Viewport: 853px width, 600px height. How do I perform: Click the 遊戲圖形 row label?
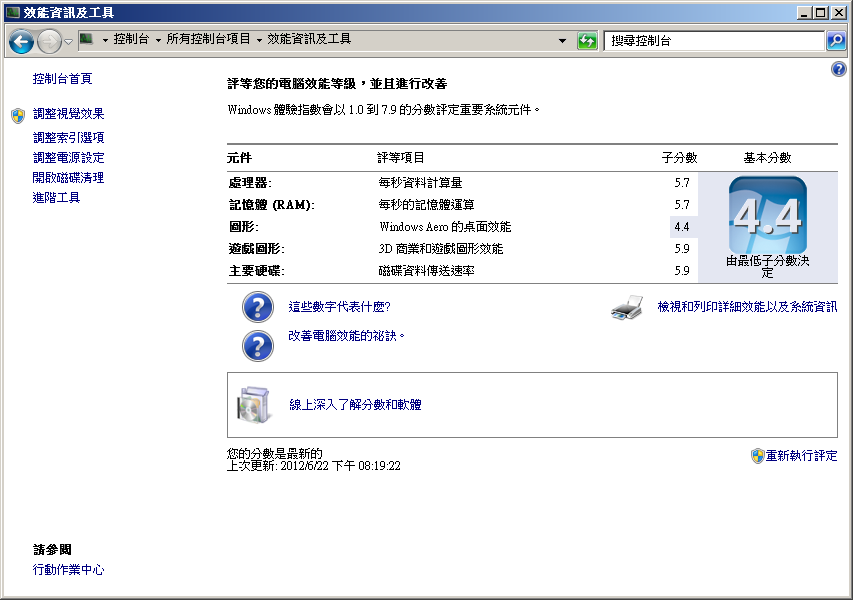(x=256, y=249)
